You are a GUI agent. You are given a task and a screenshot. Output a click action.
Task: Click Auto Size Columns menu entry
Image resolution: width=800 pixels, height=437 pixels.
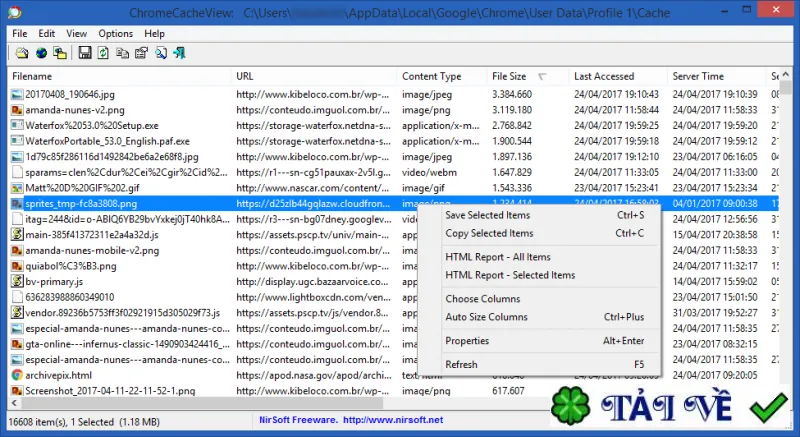point(539,317)
